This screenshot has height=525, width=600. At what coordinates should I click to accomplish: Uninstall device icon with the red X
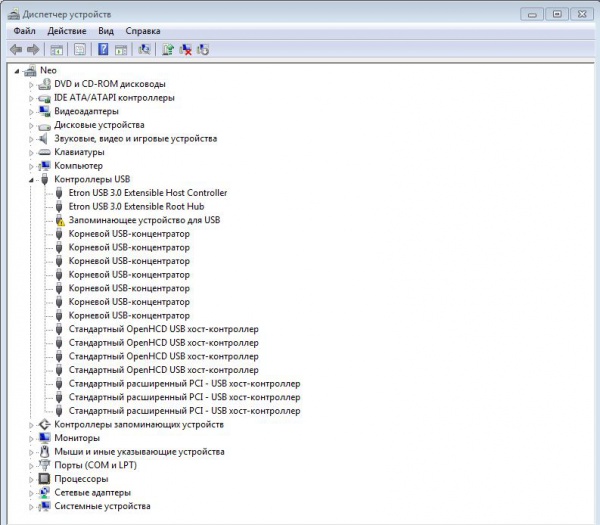[186, 49]
